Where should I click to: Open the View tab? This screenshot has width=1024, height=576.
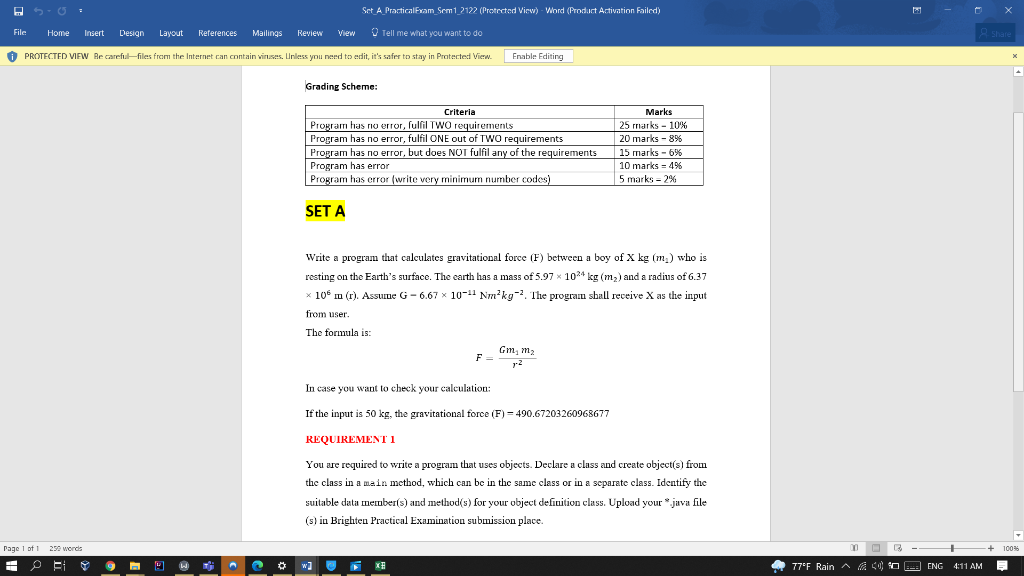(x=346, y=33)
